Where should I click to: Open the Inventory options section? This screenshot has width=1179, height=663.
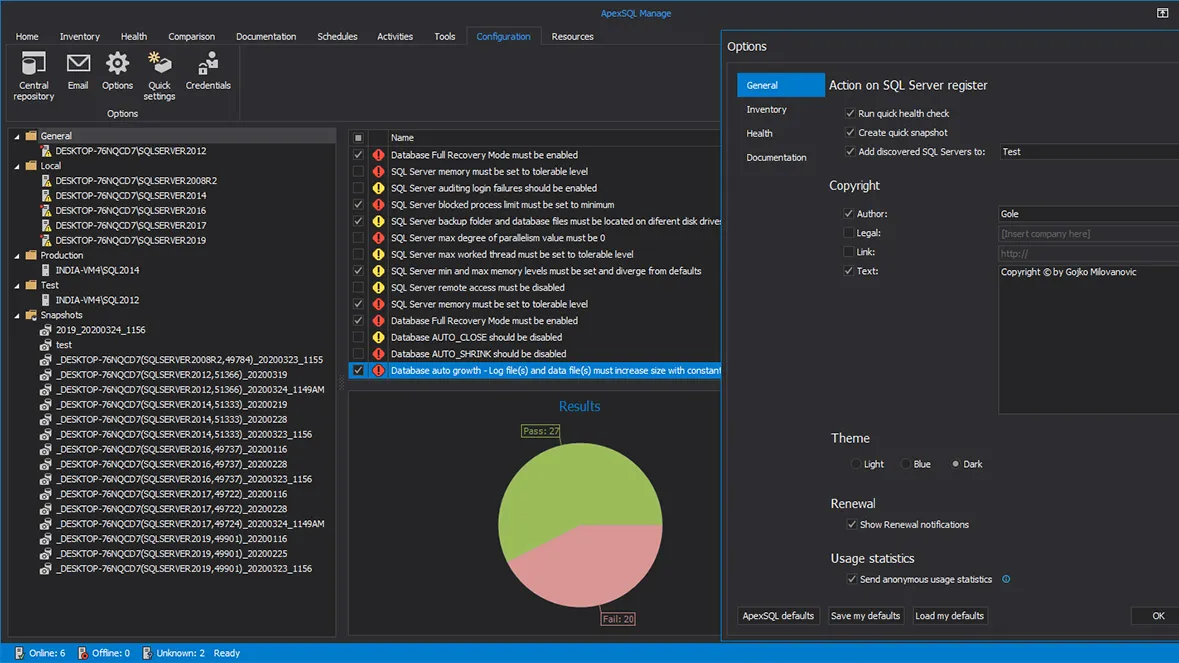coord(766,110)
